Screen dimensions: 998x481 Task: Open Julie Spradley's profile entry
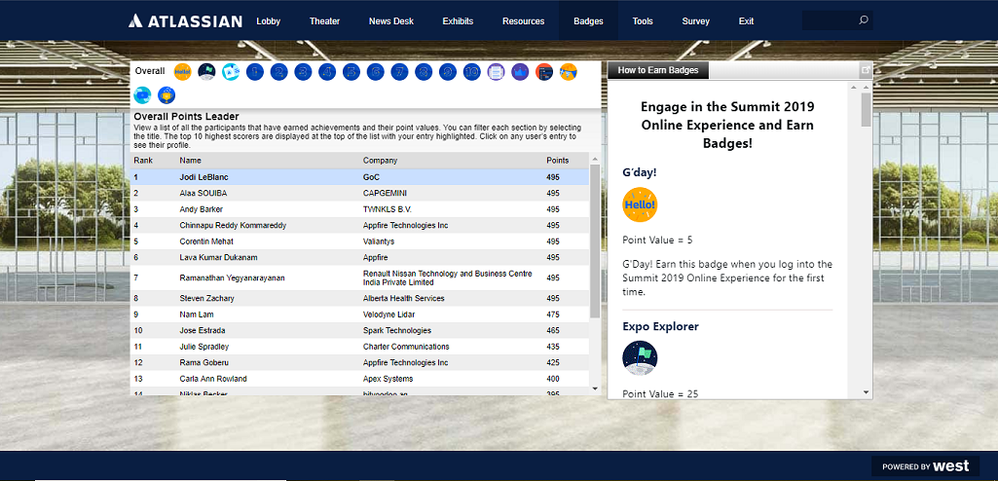360,347
